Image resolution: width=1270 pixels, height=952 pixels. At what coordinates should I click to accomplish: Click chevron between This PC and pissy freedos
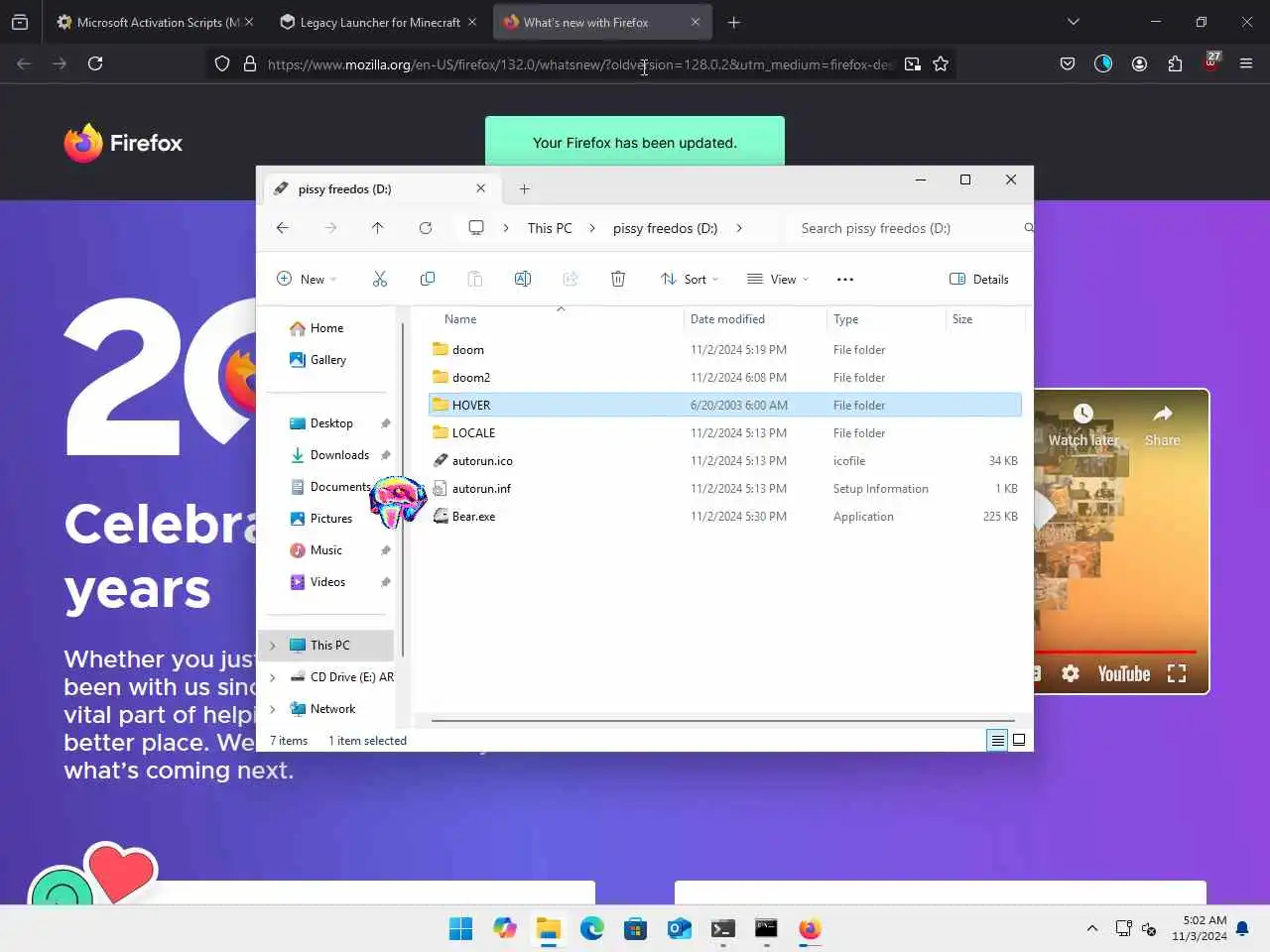592,228
